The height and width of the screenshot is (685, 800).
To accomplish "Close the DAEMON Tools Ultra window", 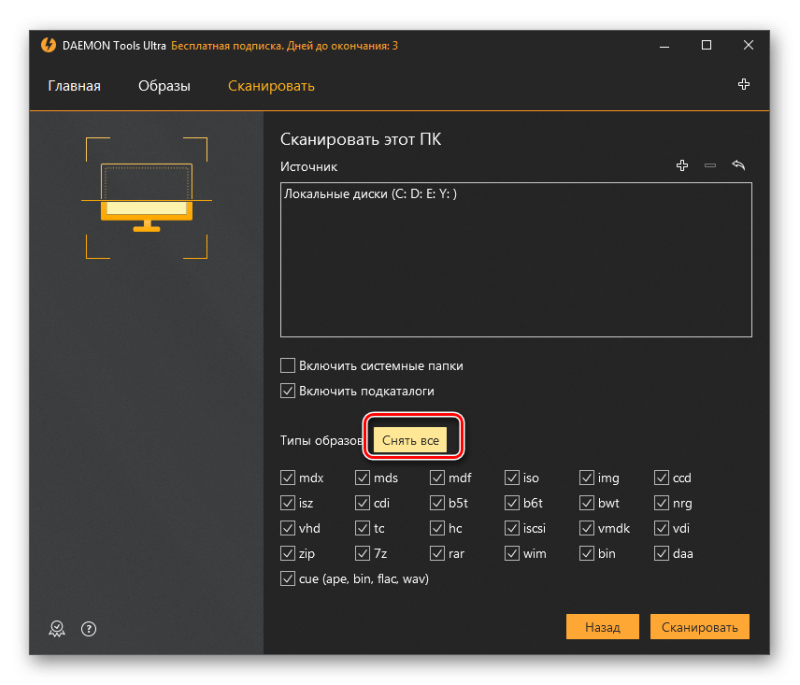I will pyautogui.click(x=748, y=45).
